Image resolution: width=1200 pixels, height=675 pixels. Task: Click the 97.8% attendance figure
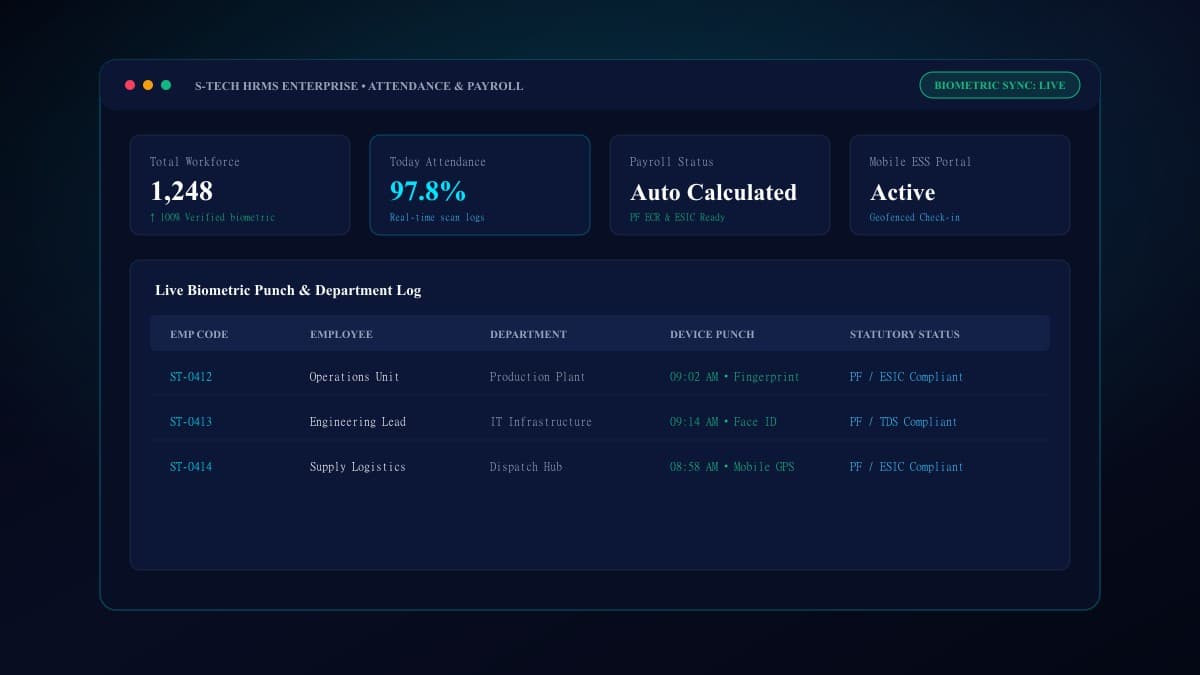pos(428,191)
